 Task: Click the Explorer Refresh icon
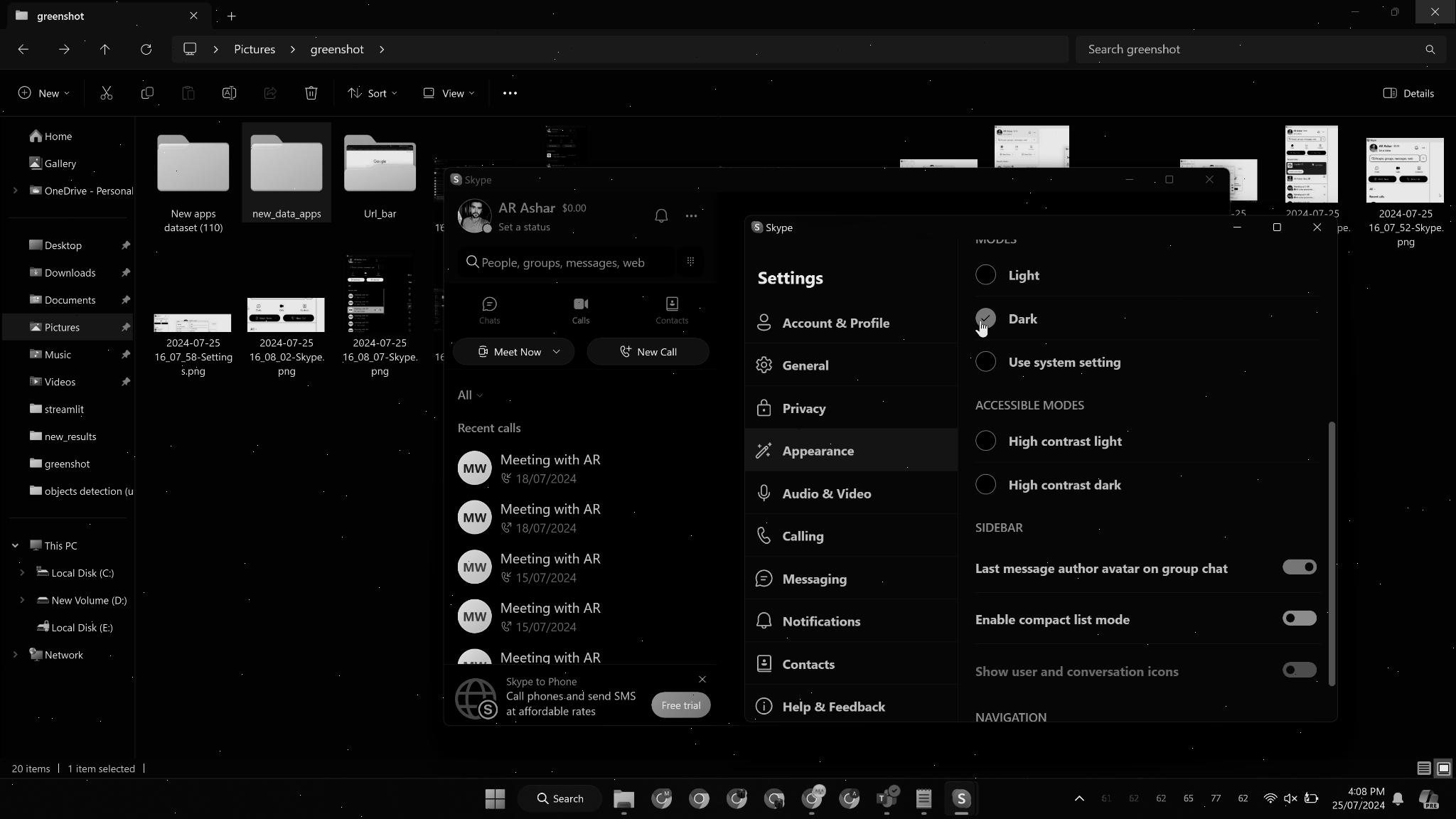[146, 49]
